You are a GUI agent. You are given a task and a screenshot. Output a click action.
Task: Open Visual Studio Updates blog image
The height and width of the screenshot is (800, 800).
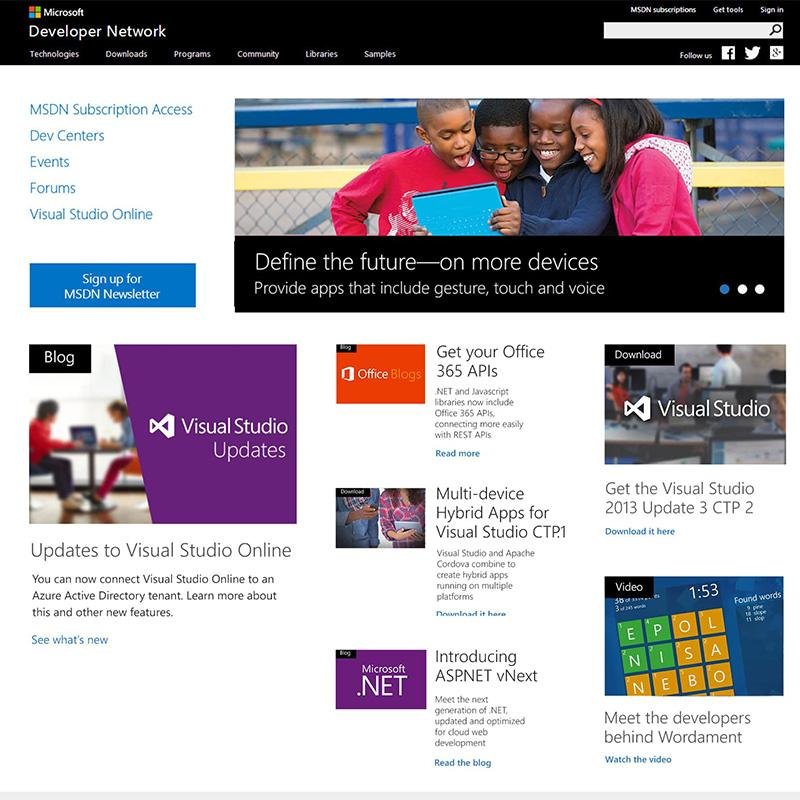(163, 434)
